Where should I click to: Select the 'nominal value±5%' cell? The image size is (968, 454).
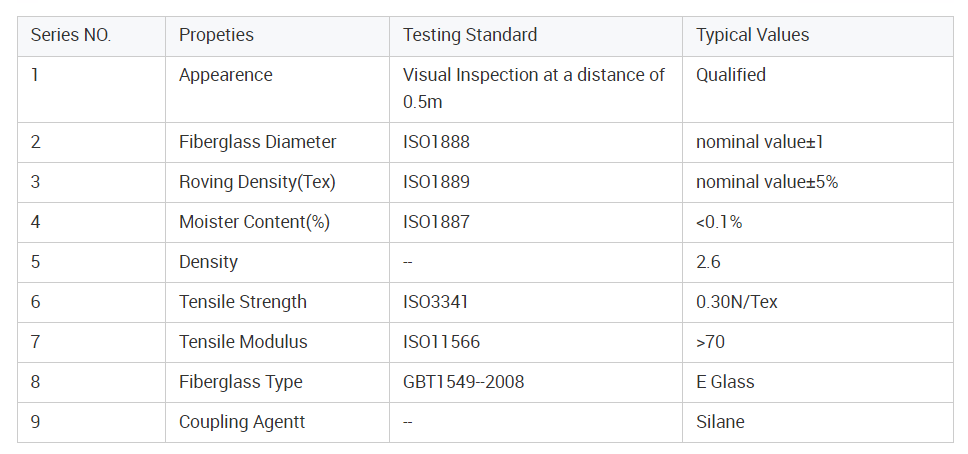[766, 182]
